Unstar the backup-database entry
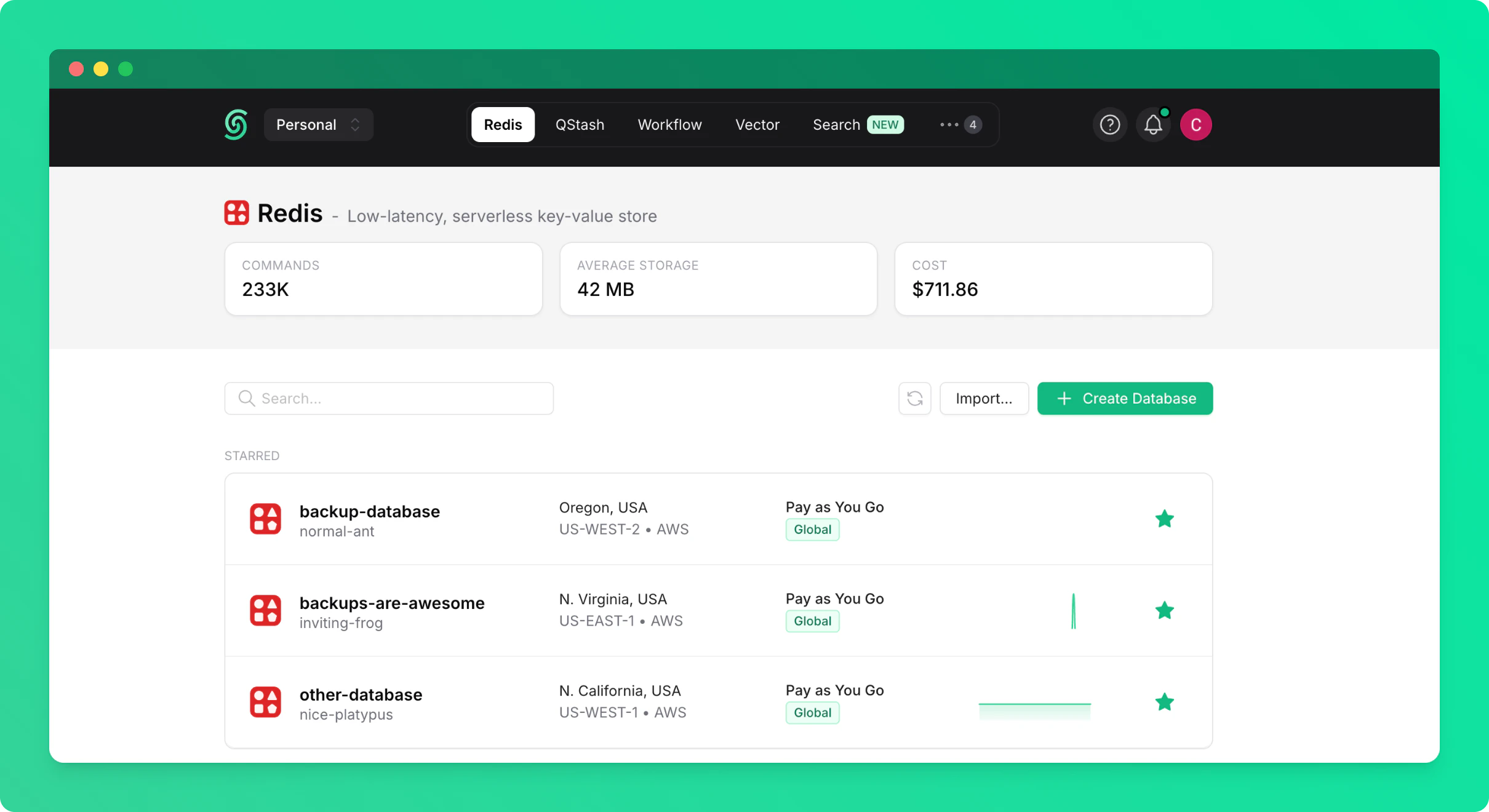Screen dimensions: 1489x812 click(x=1164, y=519)
